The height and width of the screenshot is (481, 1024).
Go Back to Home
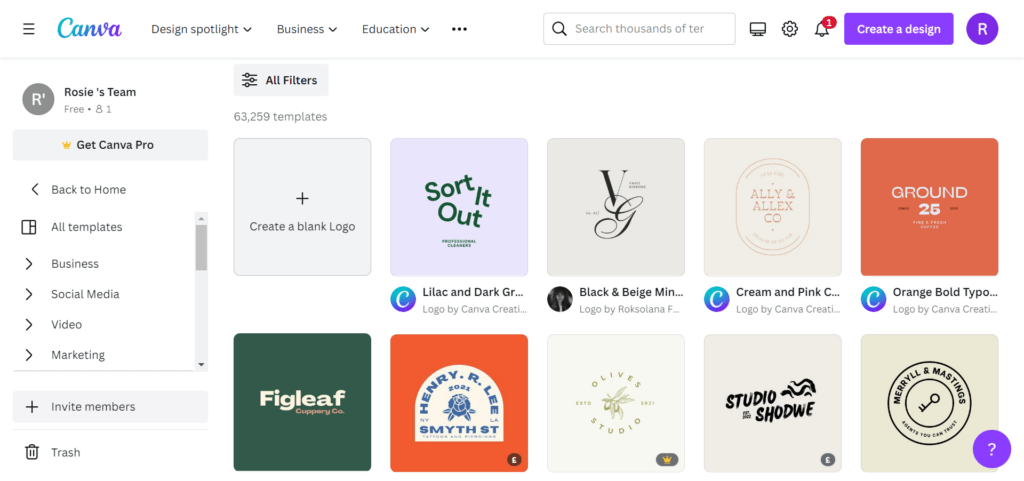[88, 189]
